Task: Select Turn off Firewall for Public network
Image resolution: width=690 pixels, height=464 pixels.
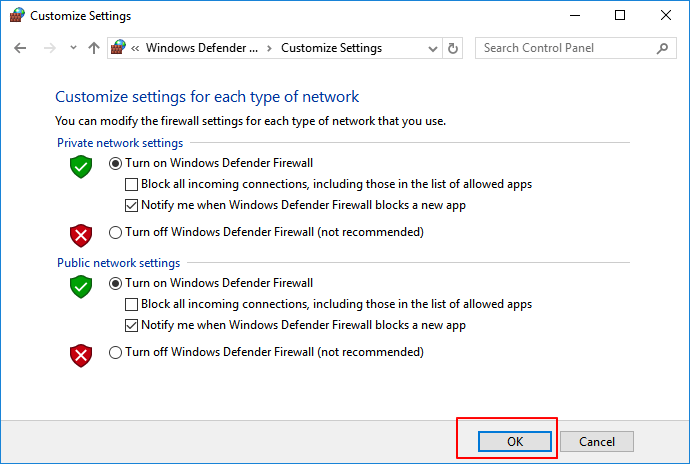Action: [x=116, y=352]
